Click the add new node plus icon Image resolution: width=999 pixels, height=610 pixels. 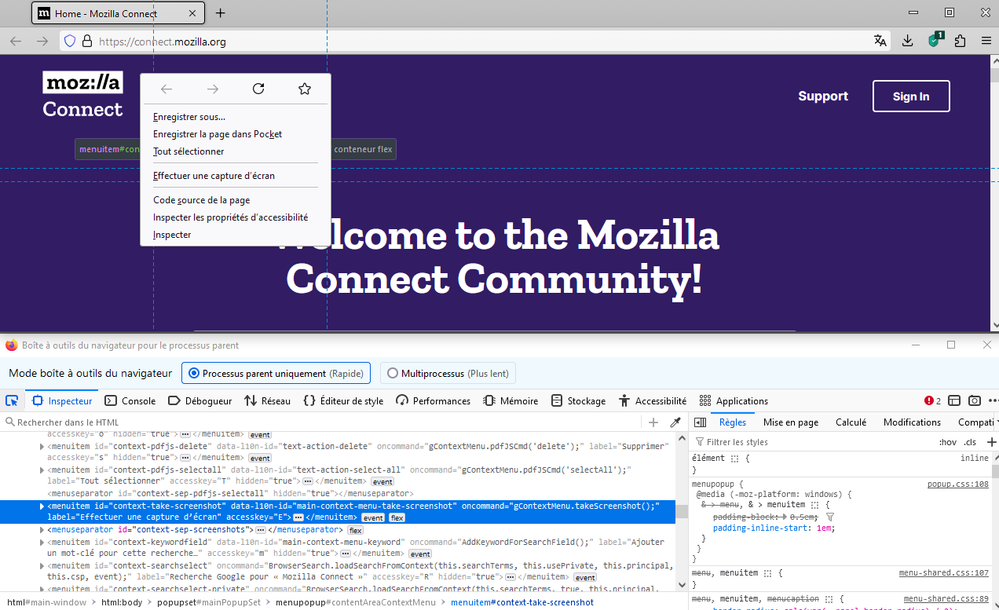[x=653, y=422]
